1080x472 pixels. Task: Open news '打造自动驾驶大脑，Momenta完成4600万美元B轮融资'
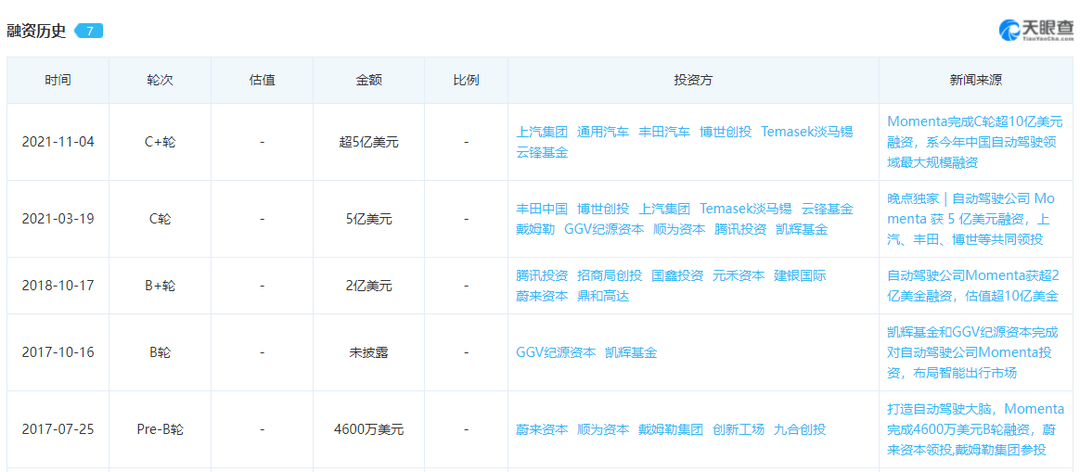[x=975, y=429]
